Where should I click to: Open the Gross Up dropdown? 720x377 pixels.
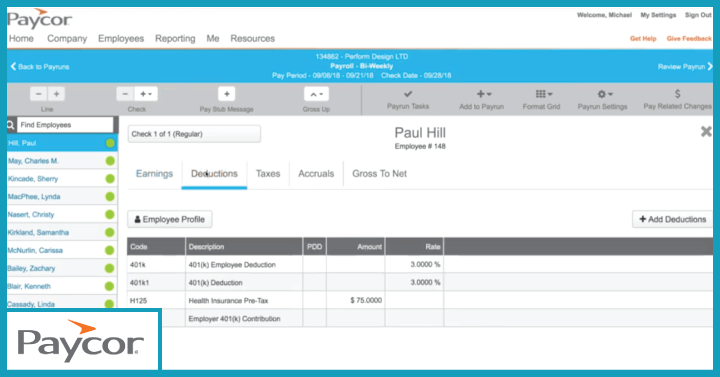pyautogui.click(x=316, y=94)
